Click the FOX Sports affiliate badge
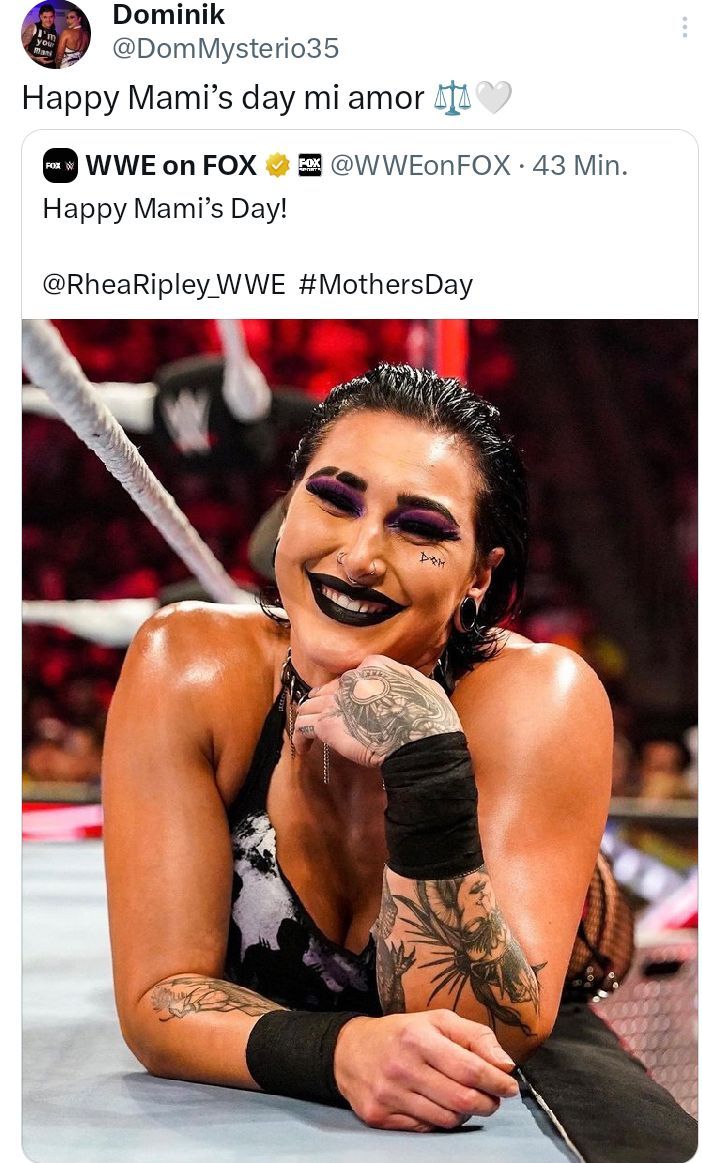This screenshot has width=702, height=1163. pos(309,165)
